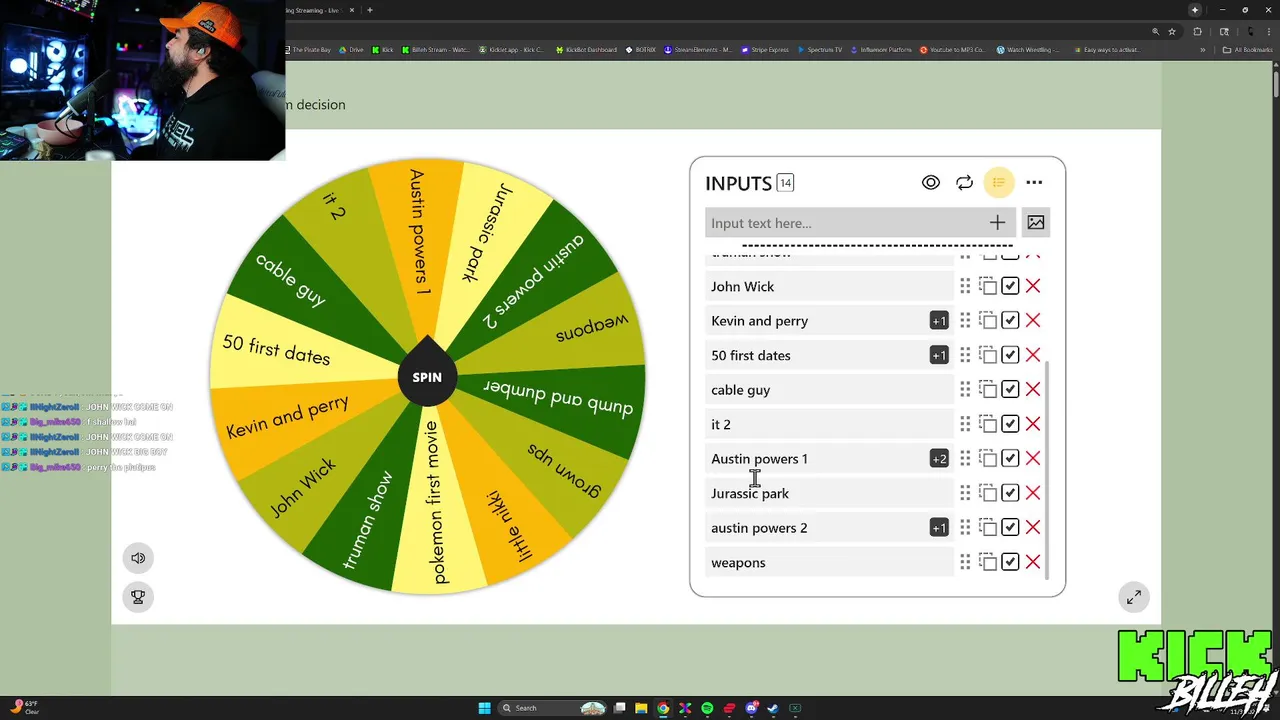
Task: Delete Jurassic park with red X
Action: (x=1033, y=493)
